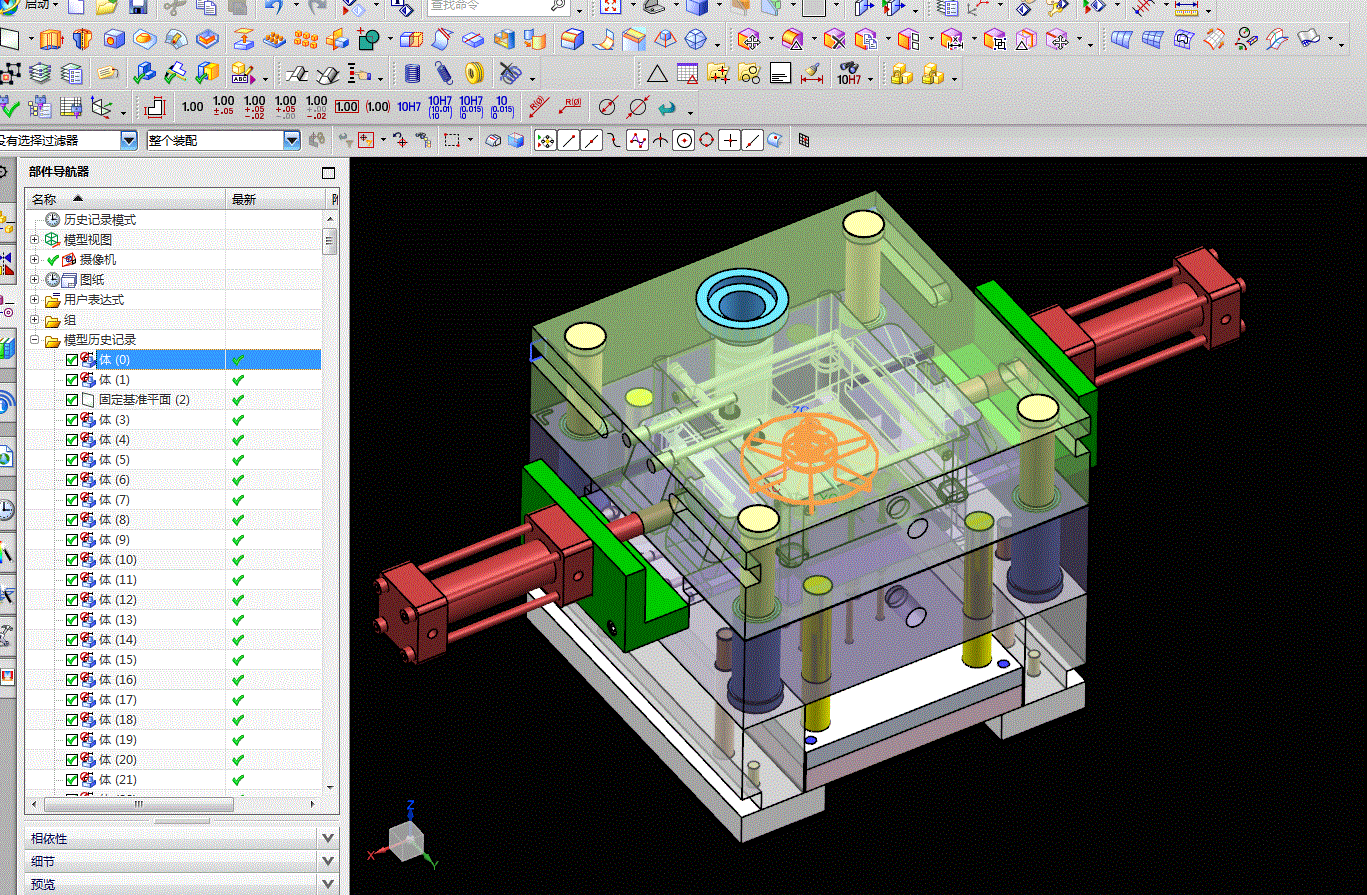The height and width of the screenshot is (895, 1367).
Task: Toggle the 体 (14) checkbox
Action: 72,640
